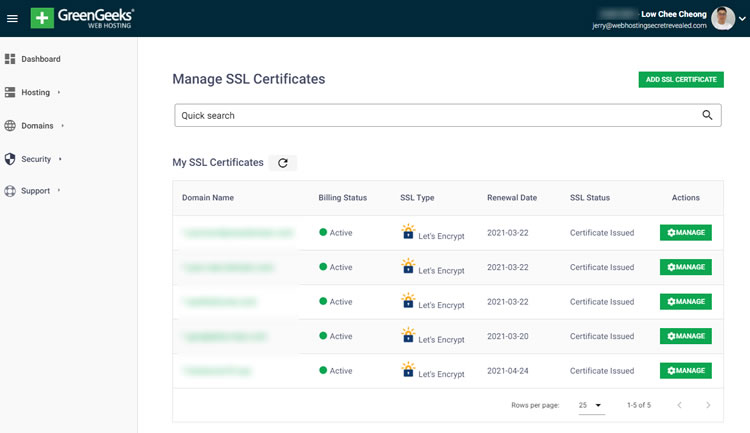The height and width of the screenshot is (433, 750).
Task: Click the Dashboard sidebar icon
Action: click(x=10, y=59)
